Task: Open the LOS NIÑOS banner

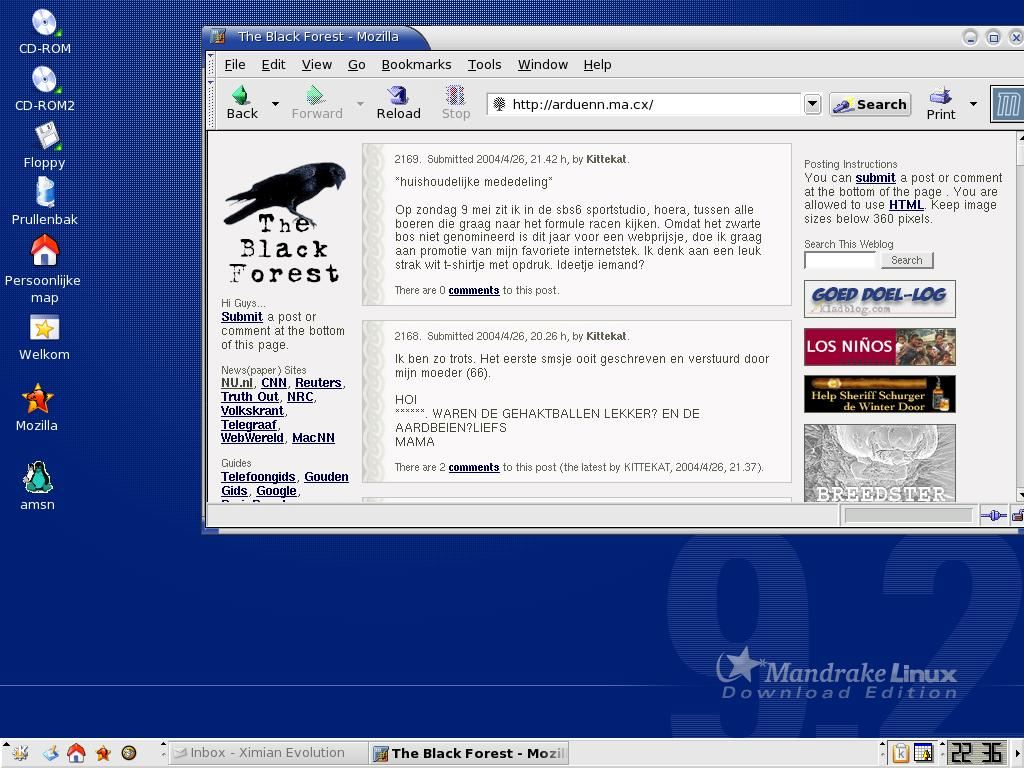Action: [x=880, y=347]
